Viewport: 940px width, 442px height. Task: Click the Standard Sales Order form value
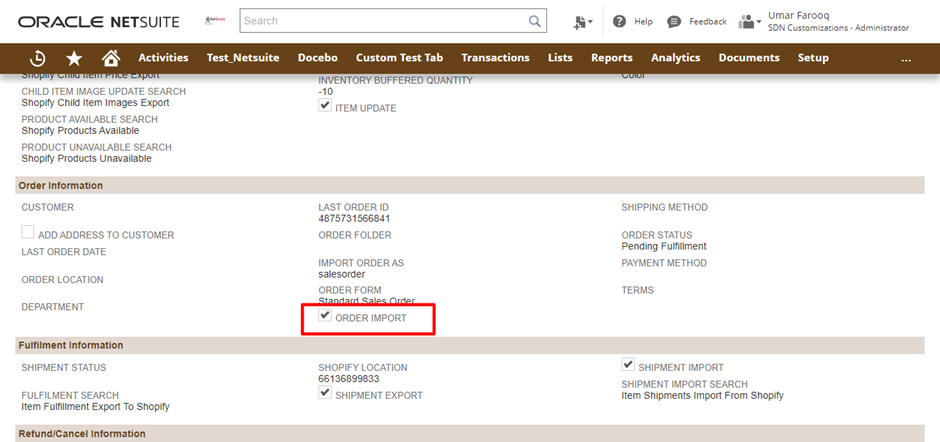pyautogui.click(x=366, y=301)
